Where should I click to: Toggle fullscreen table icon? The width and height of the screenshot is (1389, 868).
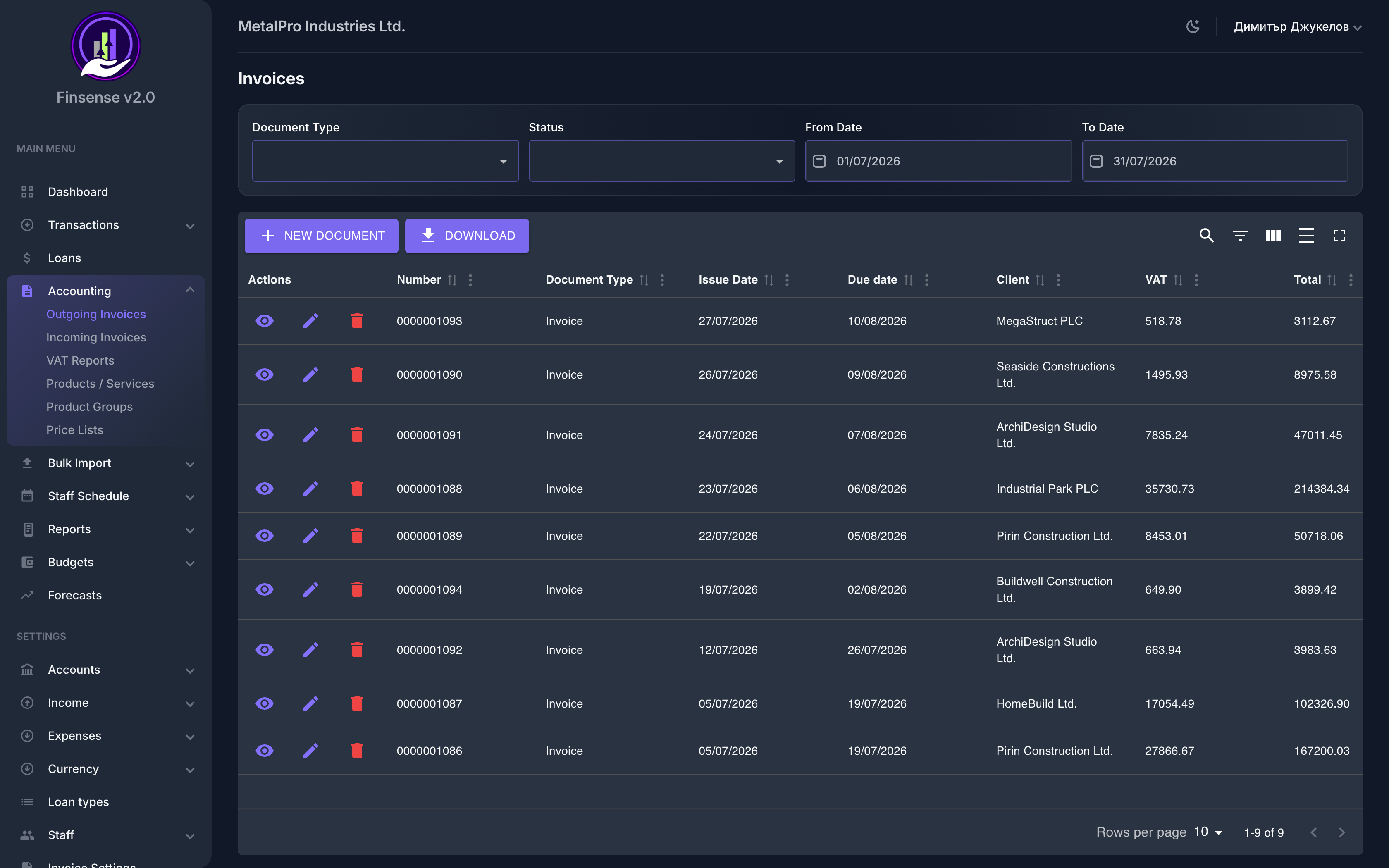pyautogui.click(x=1339, y=235)
